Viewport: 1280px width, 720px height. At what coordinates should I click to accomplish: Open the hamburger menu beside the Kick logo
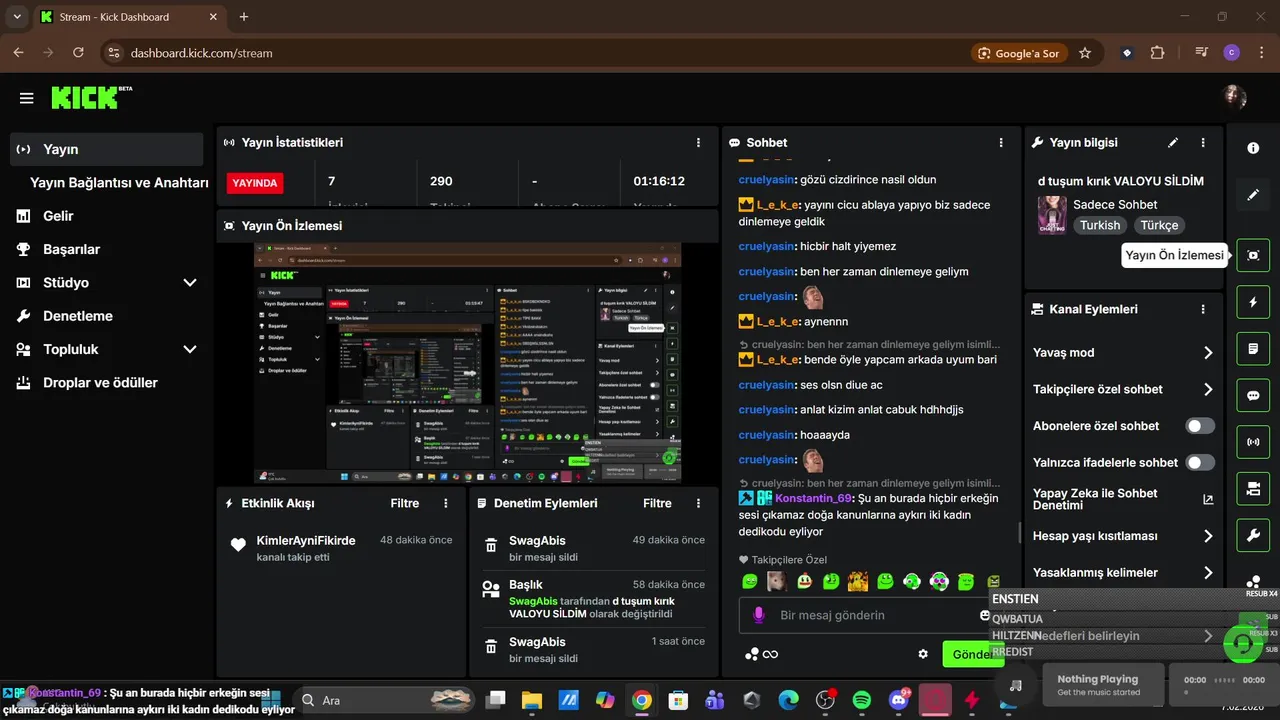coord(26,98)
